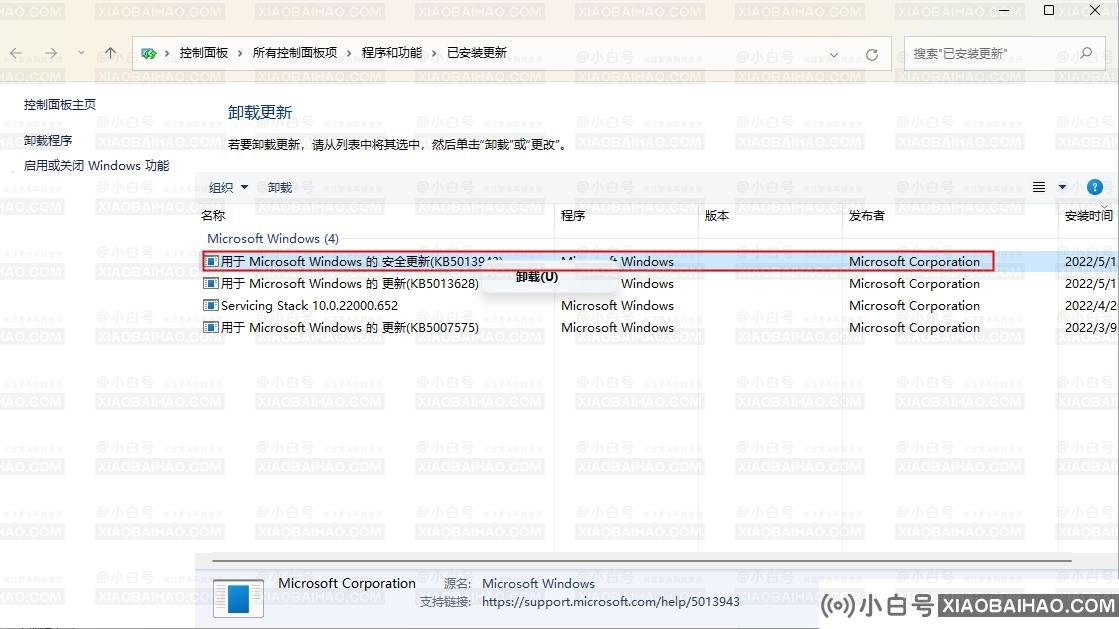The height and width of the screenshot is (629, 1119).
Task: Click the icon beside KB5013628 update
Action: click(211, 283)
